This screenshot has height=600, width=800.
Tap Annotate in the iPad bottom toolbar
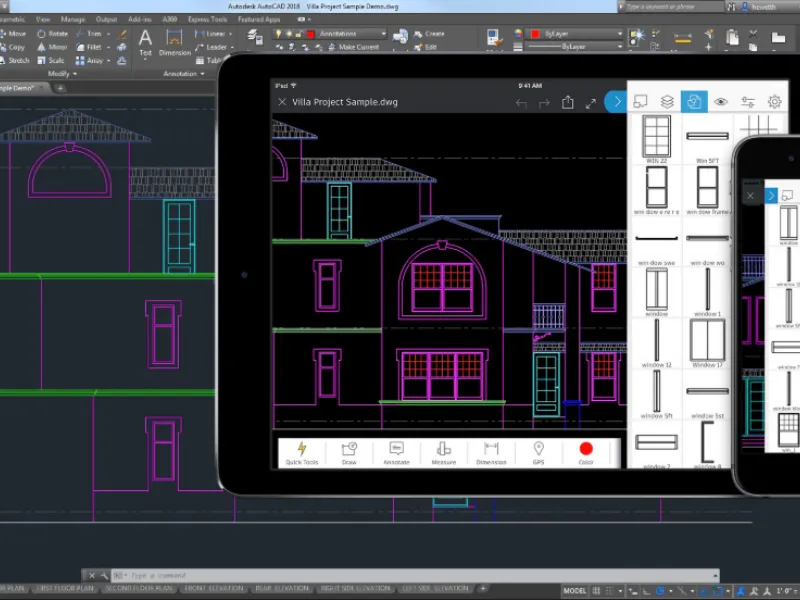click(x=396, y=453)
